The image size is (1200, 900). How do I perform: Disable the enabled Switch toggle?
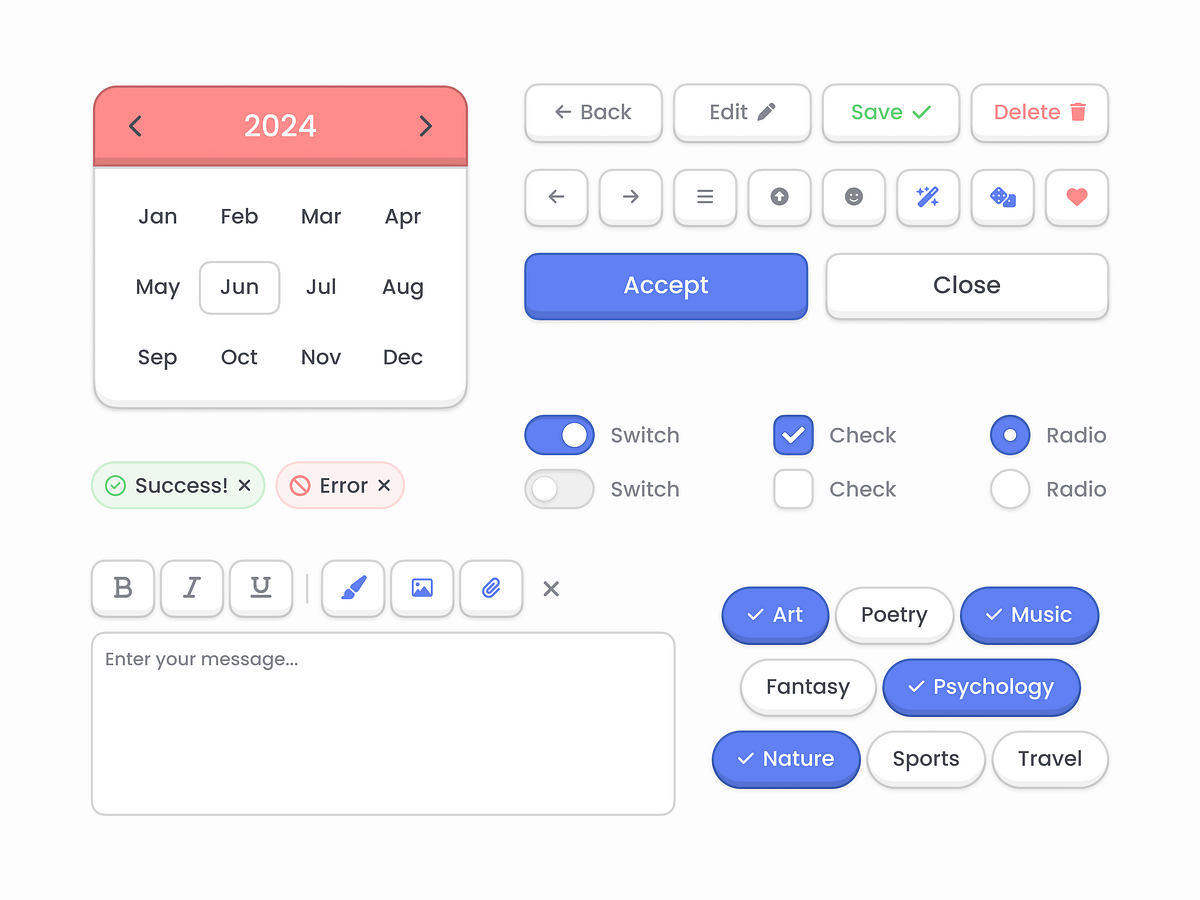[559, 435]
